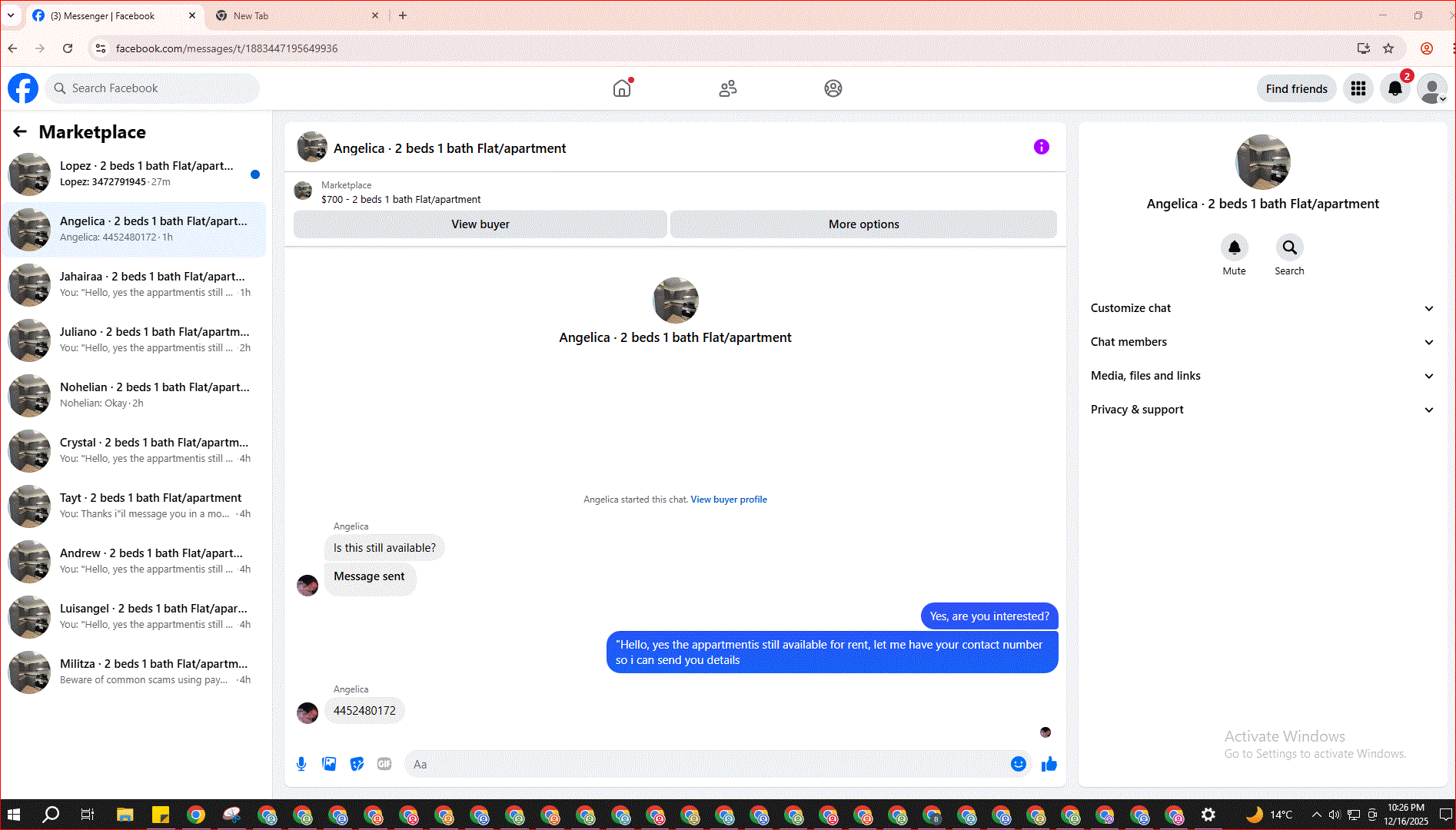Open the Notifications bell
Screen dimensions: 1456x830
click(x=1395, y=88)
